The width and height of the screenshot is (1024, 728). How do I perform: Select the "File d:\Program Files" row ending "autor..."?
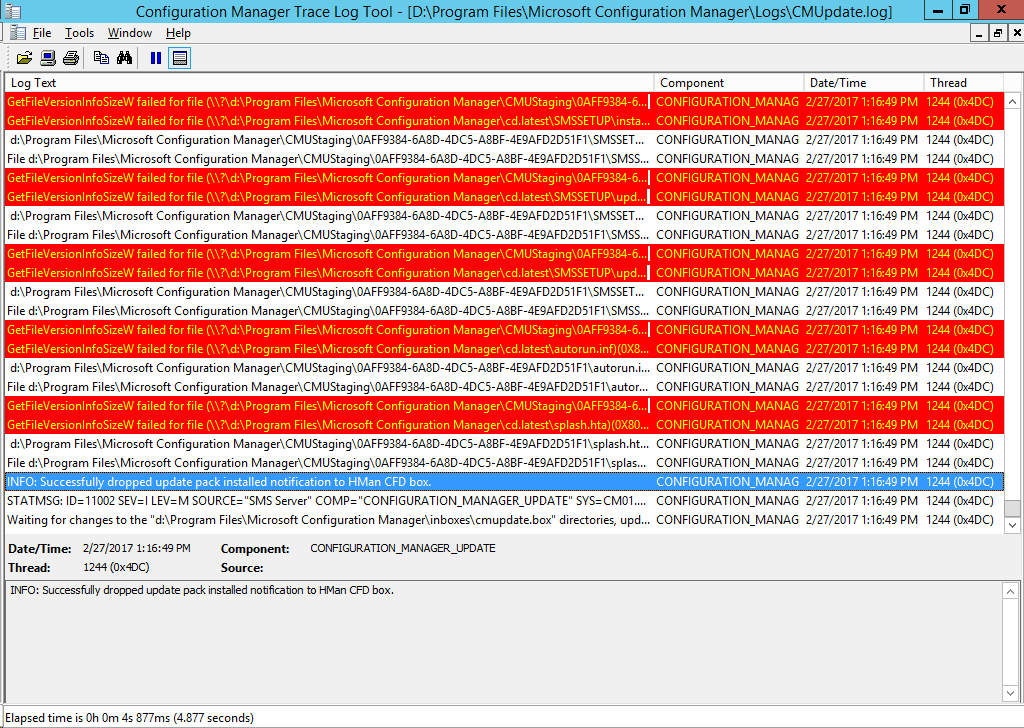[504, 387]
